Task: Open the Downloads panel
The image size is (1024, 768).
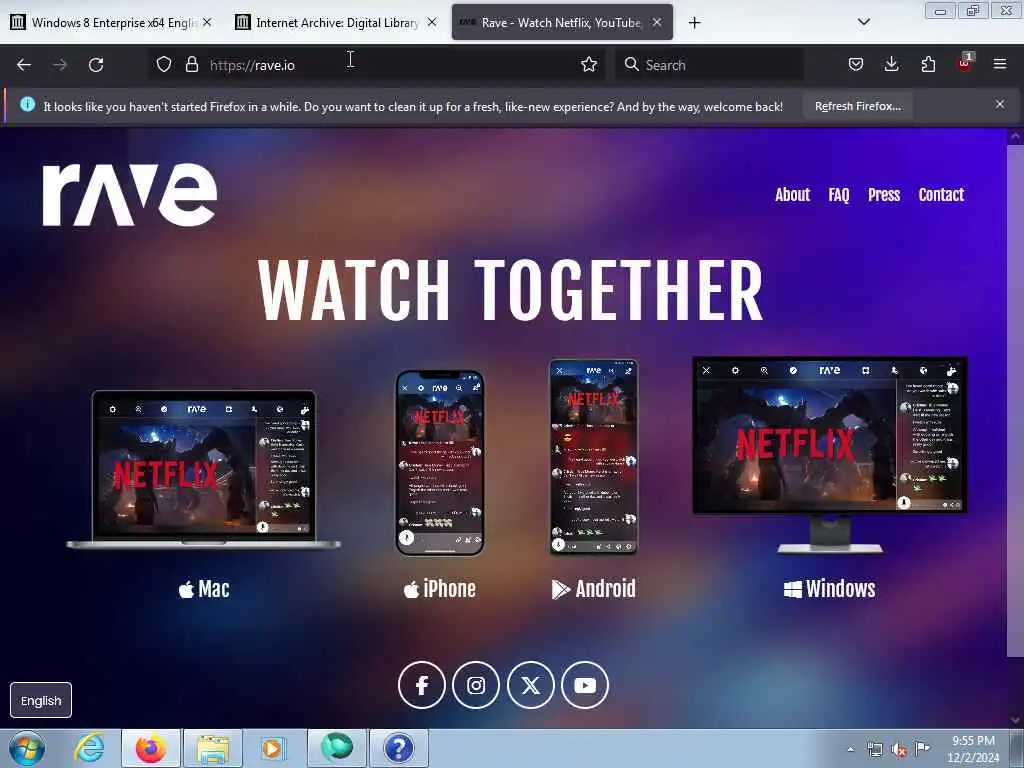Action: (891, 64)
